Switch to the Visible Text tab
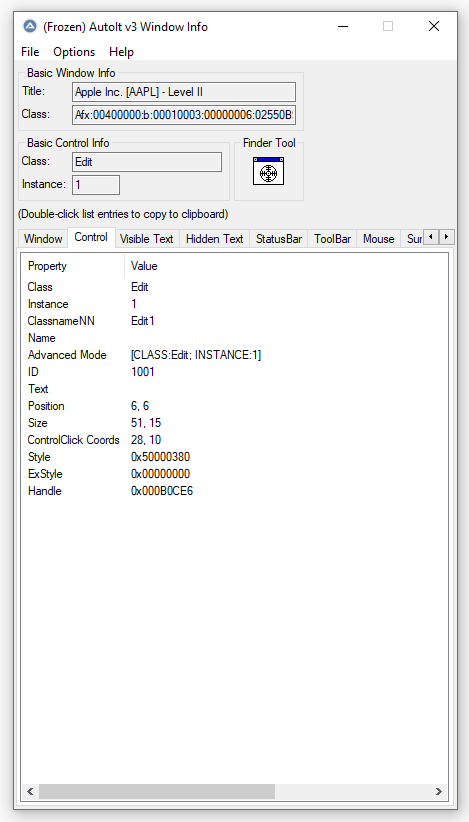 click(146, 239)
